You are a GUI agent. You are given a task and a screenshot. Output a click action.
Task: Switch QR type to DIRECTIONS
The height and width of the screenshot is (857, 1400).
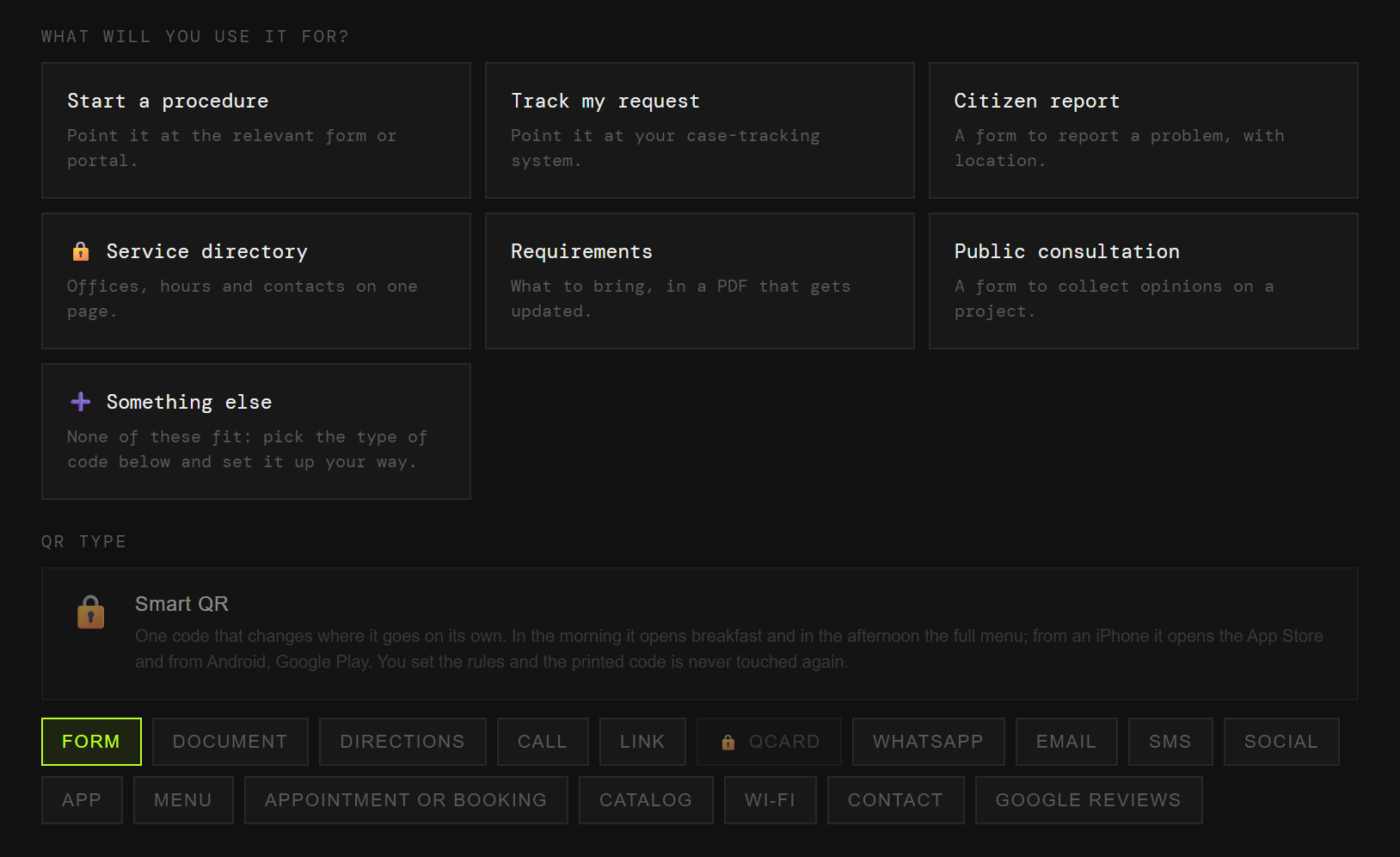(402, 742)
